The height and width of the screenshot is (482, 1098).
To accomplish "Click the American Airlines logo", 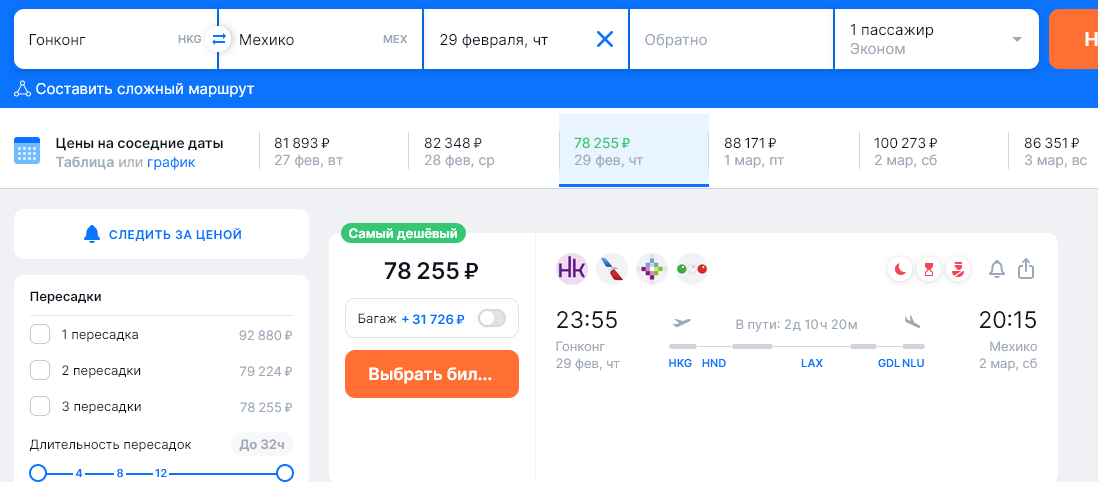I will pos(611,270).
